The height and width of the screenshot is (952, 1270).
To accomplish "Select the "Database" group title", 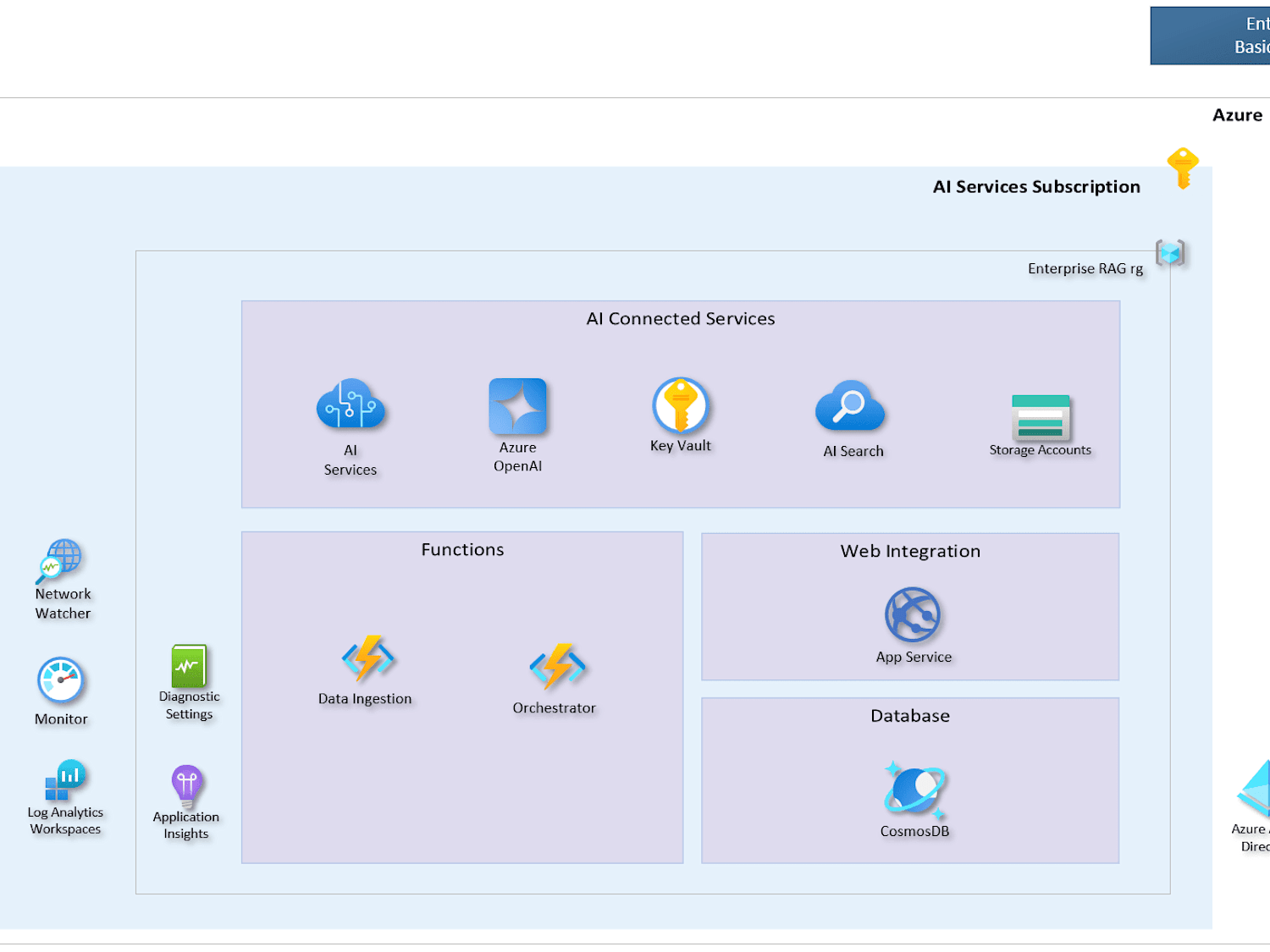I will pyautogui.click(x=910, y=716).
